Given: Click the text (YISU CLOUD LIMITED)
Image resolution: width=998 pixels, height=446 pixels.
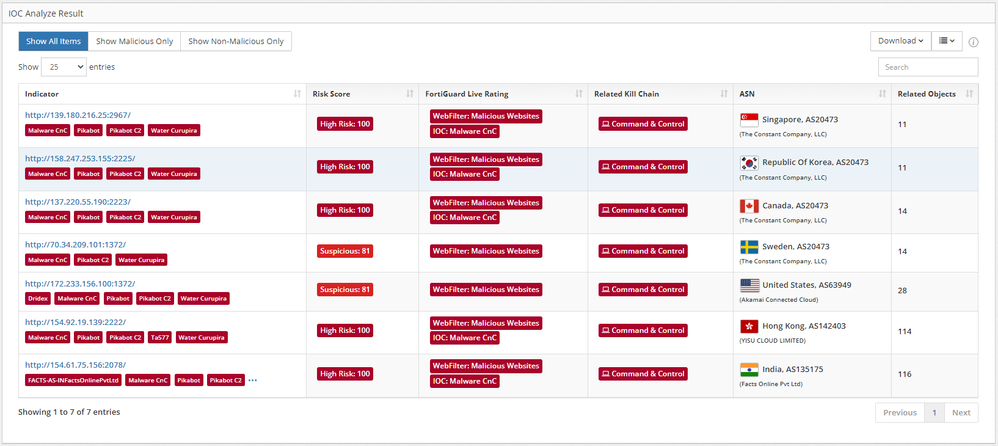Looking at the screenshot, I should coord(772,340).
